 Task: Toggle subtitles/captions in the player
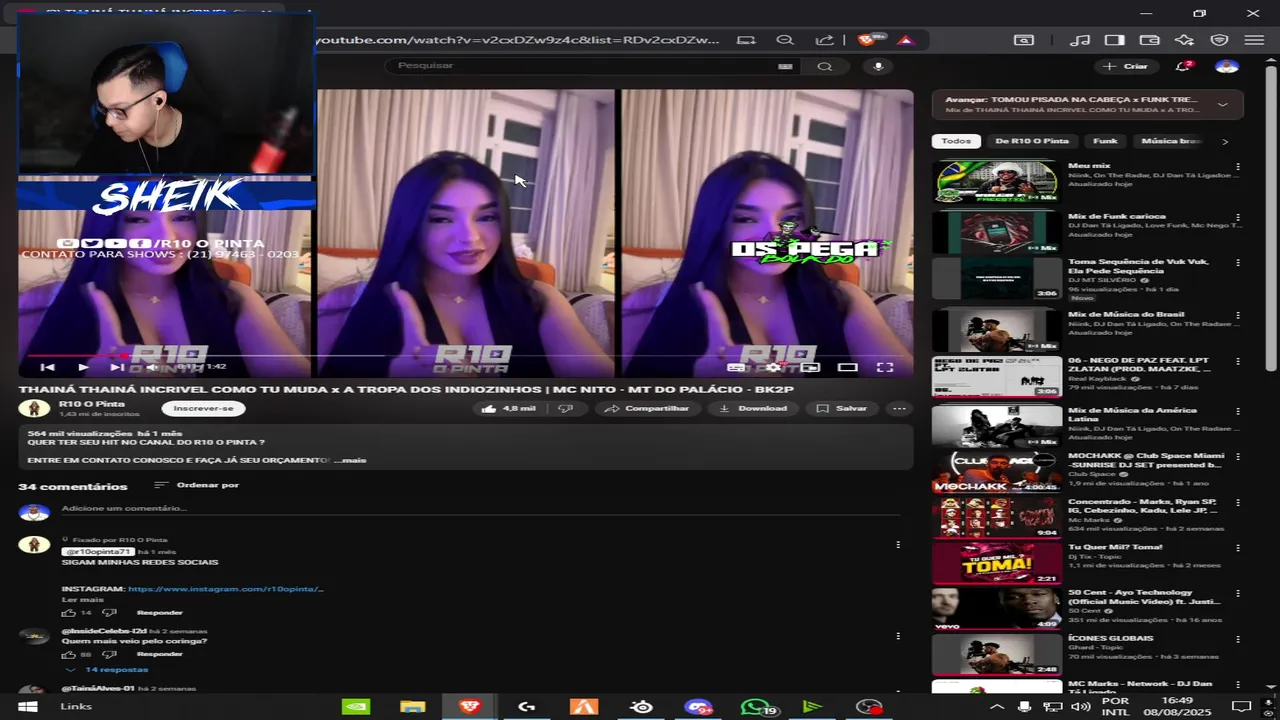coord(735,367)
